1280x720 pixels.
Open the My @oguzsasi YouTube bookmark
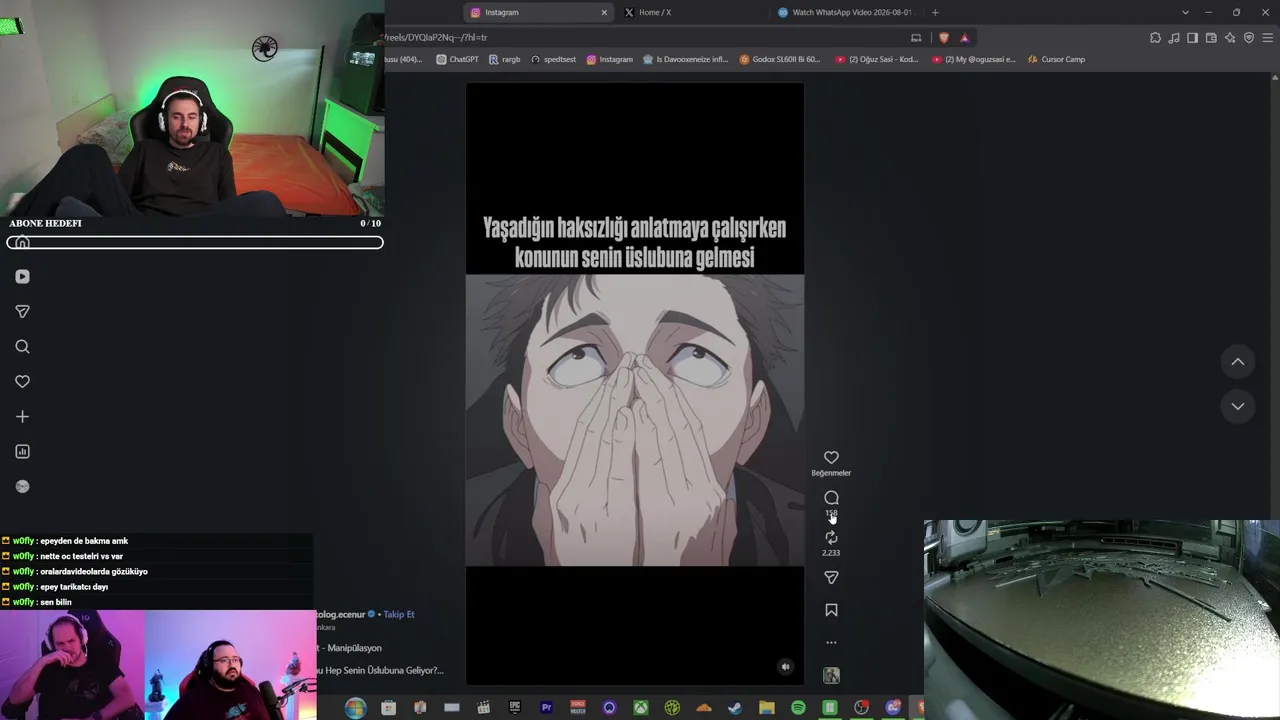[973, 59]
